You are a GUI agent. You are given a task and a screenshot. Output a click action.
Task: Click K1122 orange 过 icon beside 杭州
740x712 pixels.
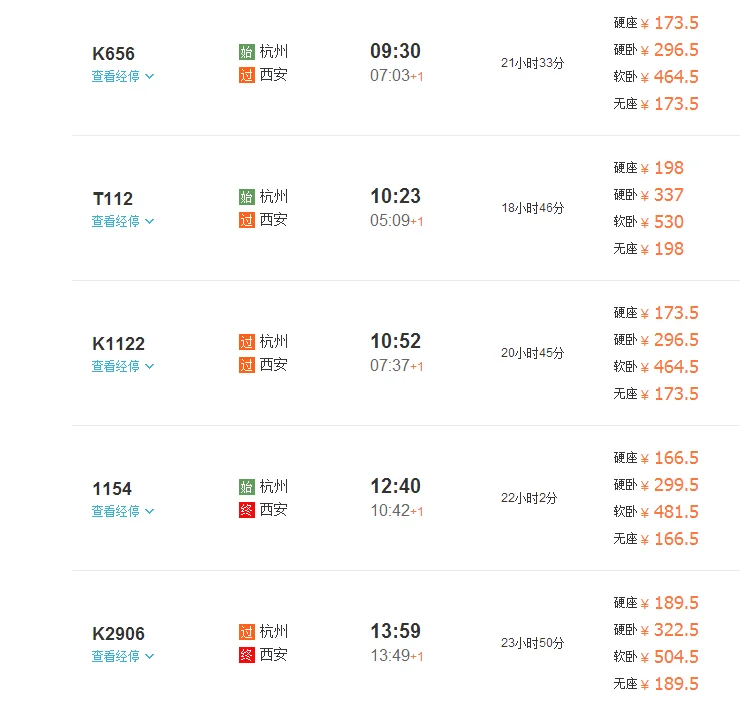tap(247, 341)
